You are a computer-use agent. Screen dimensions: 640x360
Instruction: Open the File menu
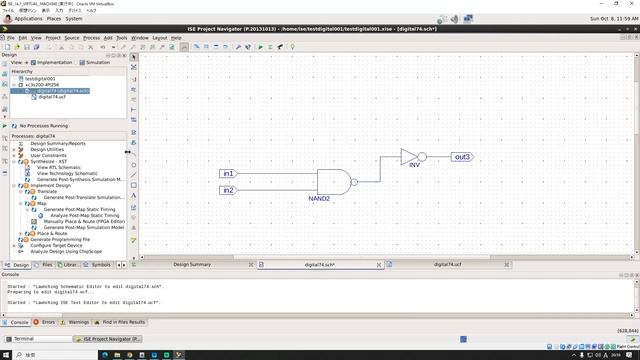click(11, 38)
